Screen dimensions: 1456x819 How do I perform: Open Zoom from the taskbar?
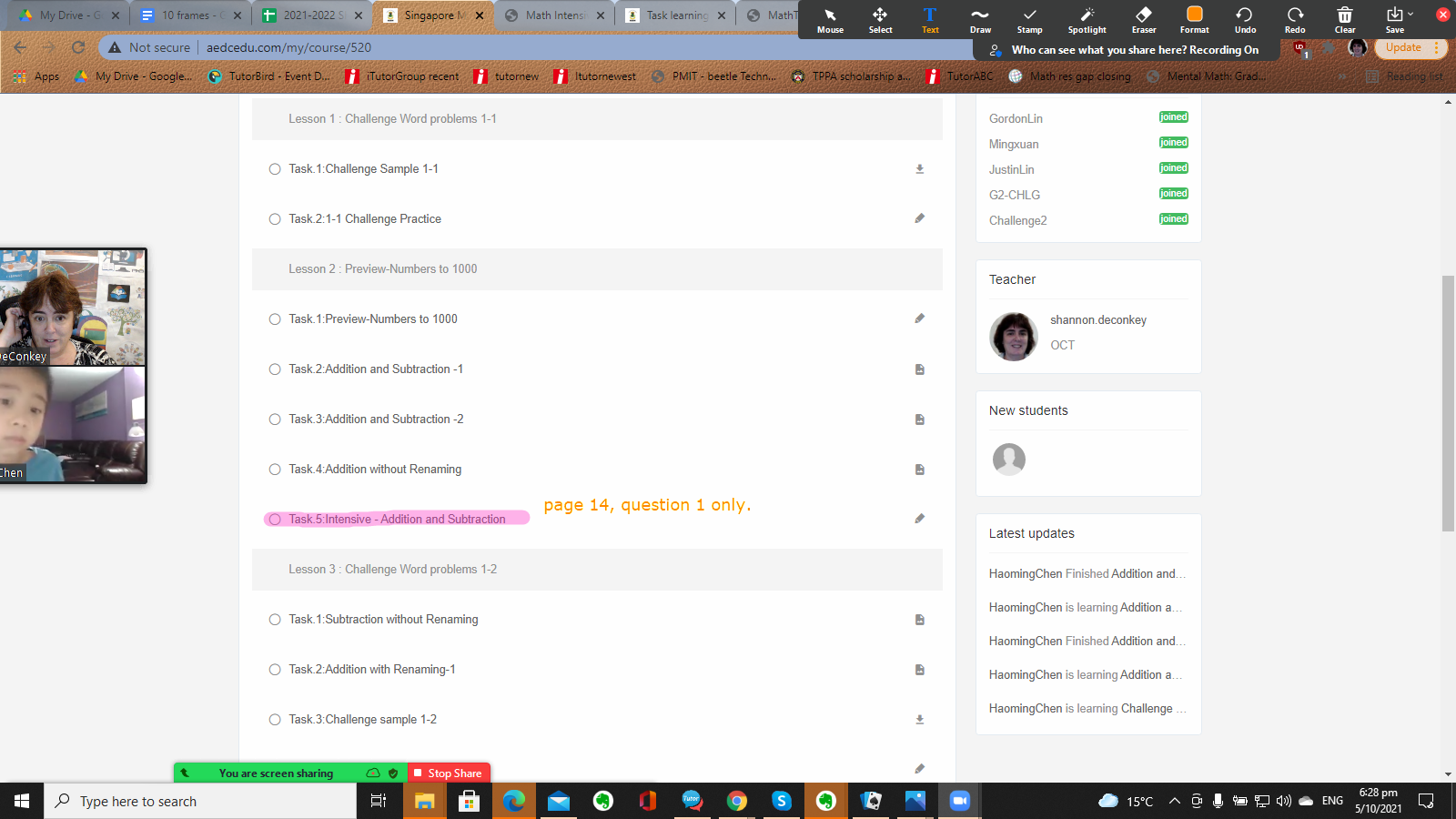959,801
